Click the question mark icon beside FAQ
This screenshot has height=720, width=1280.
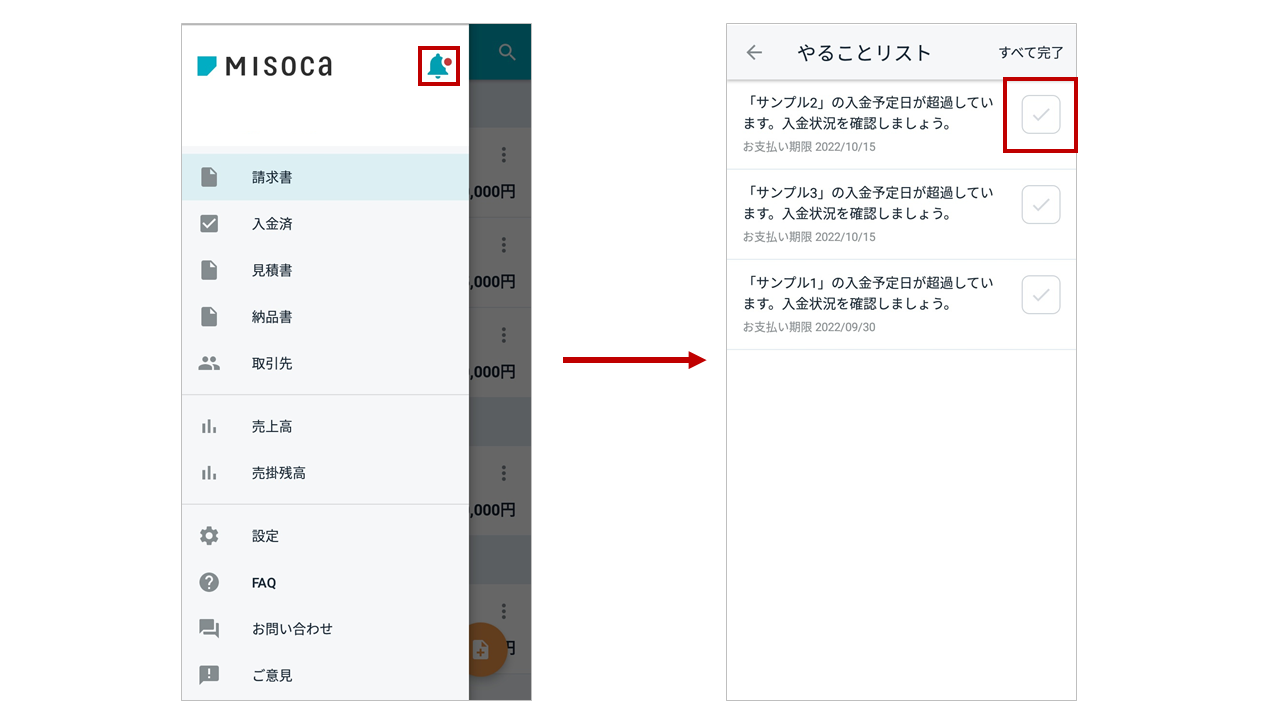pyautogui.click(x=209, y=582)
